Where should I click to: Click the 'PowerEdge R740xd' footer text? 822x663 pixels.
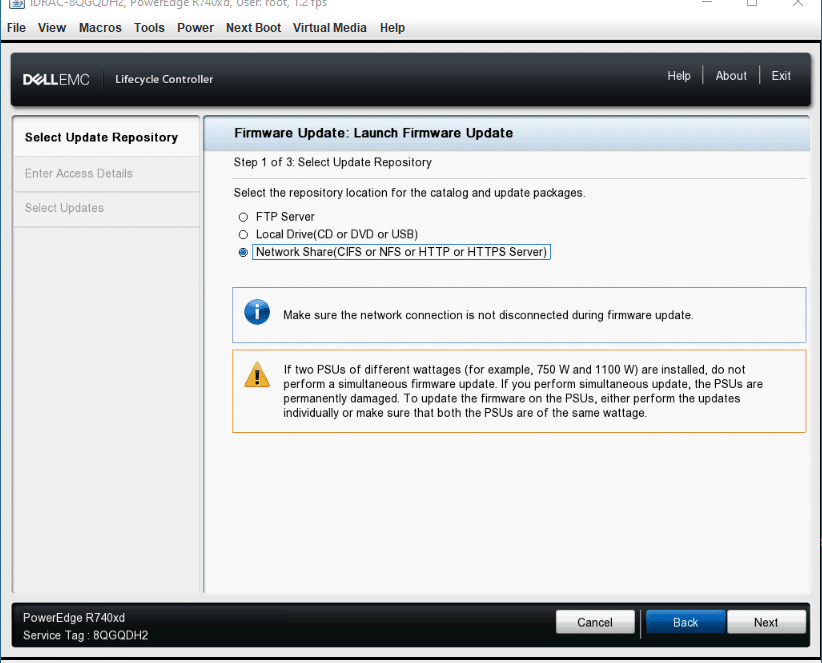coord(74,618)
